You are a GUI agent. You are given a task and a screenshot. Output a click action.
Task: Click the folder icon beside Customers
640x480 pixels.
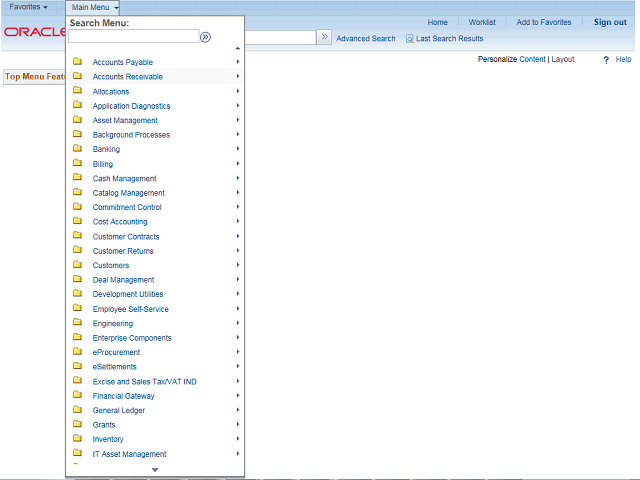[x=77, y=264]
